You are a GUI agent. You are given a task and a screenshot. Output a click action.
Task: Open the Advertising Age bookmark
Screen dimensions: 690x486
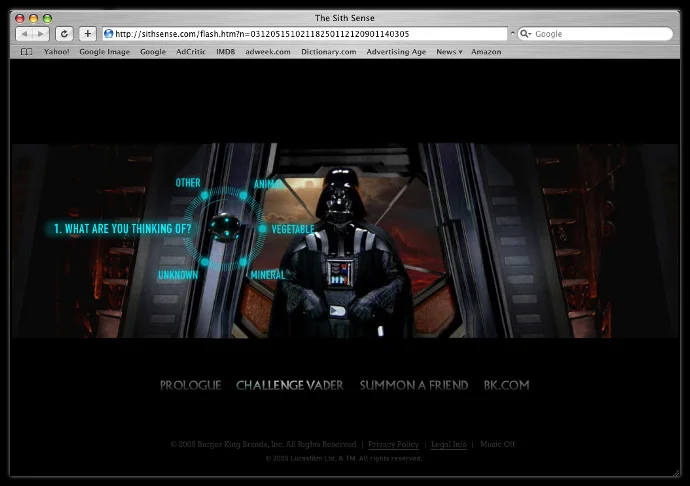tap(396, 52)
